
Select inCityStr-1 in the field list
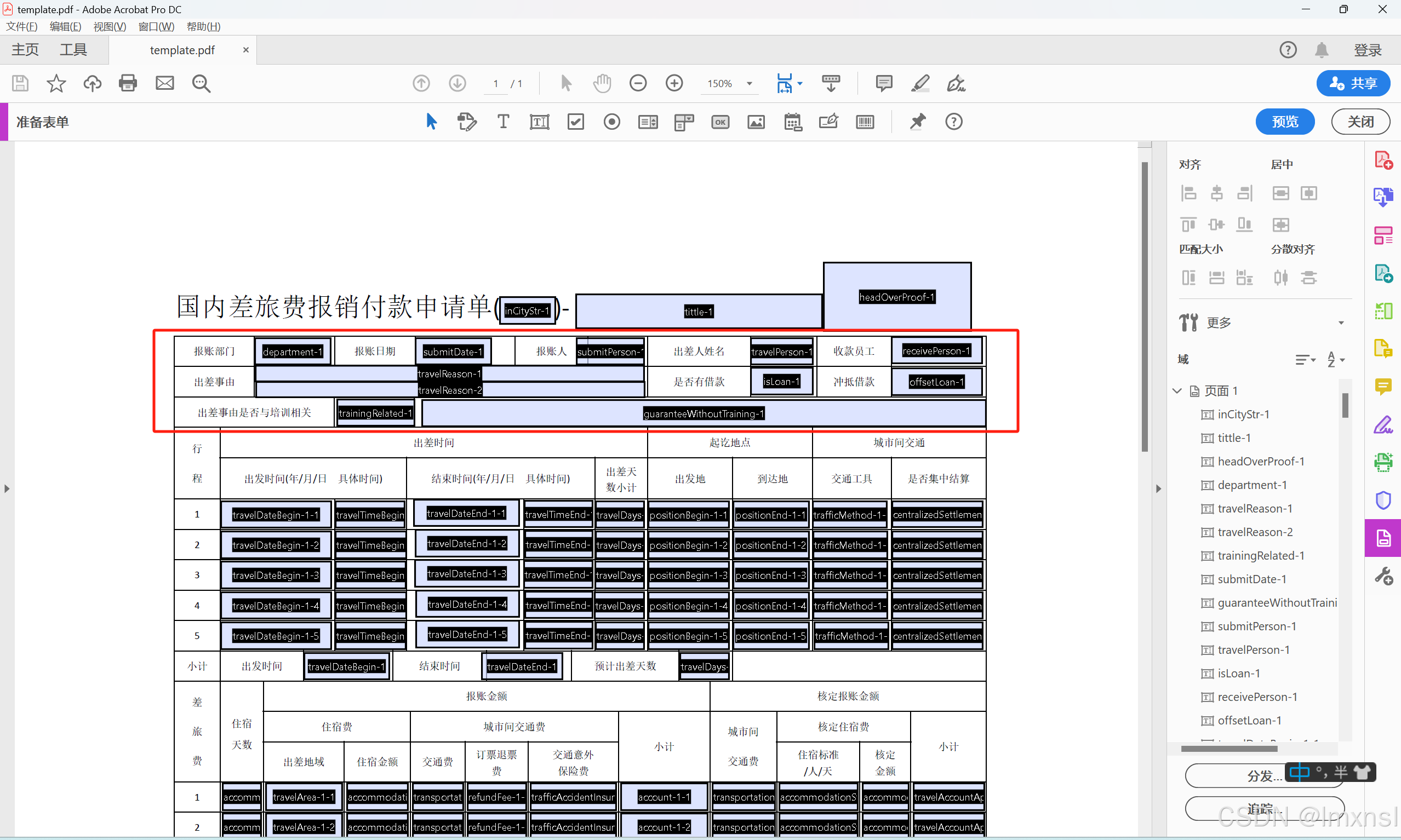click(x=1243, y=415)
